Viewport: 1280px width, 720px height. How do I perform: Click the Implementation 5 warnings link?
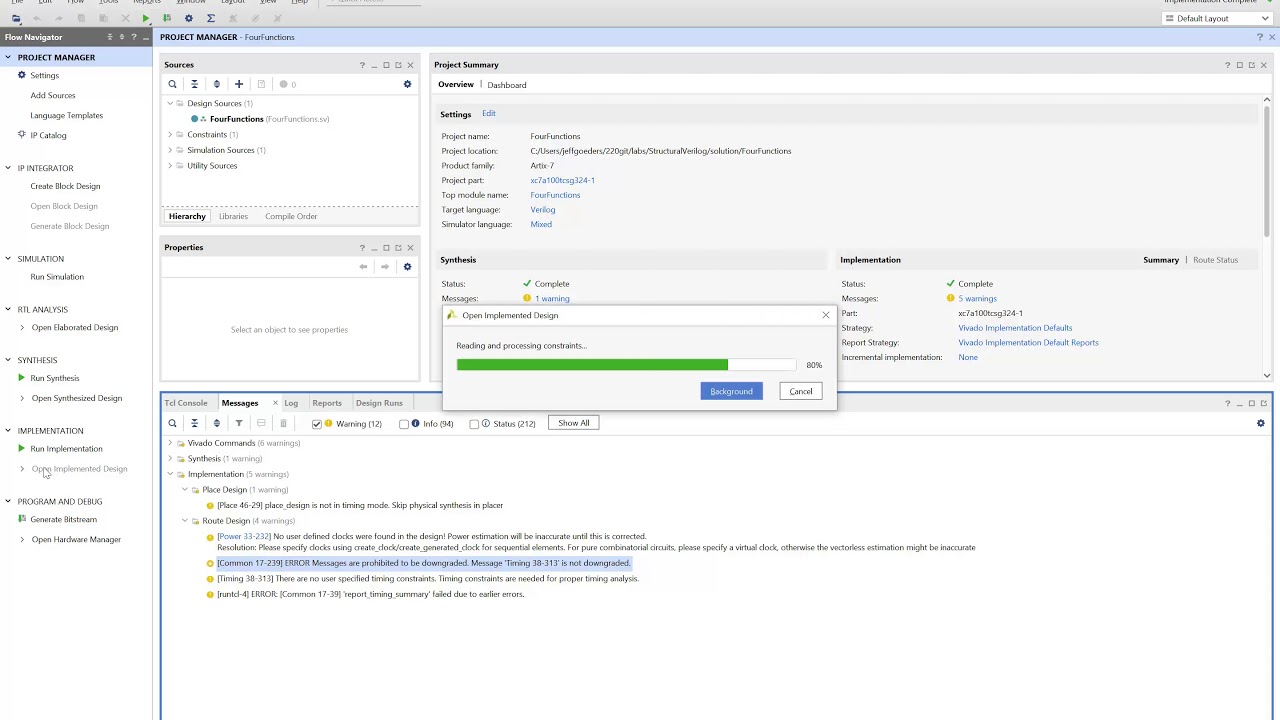point(977,298)
